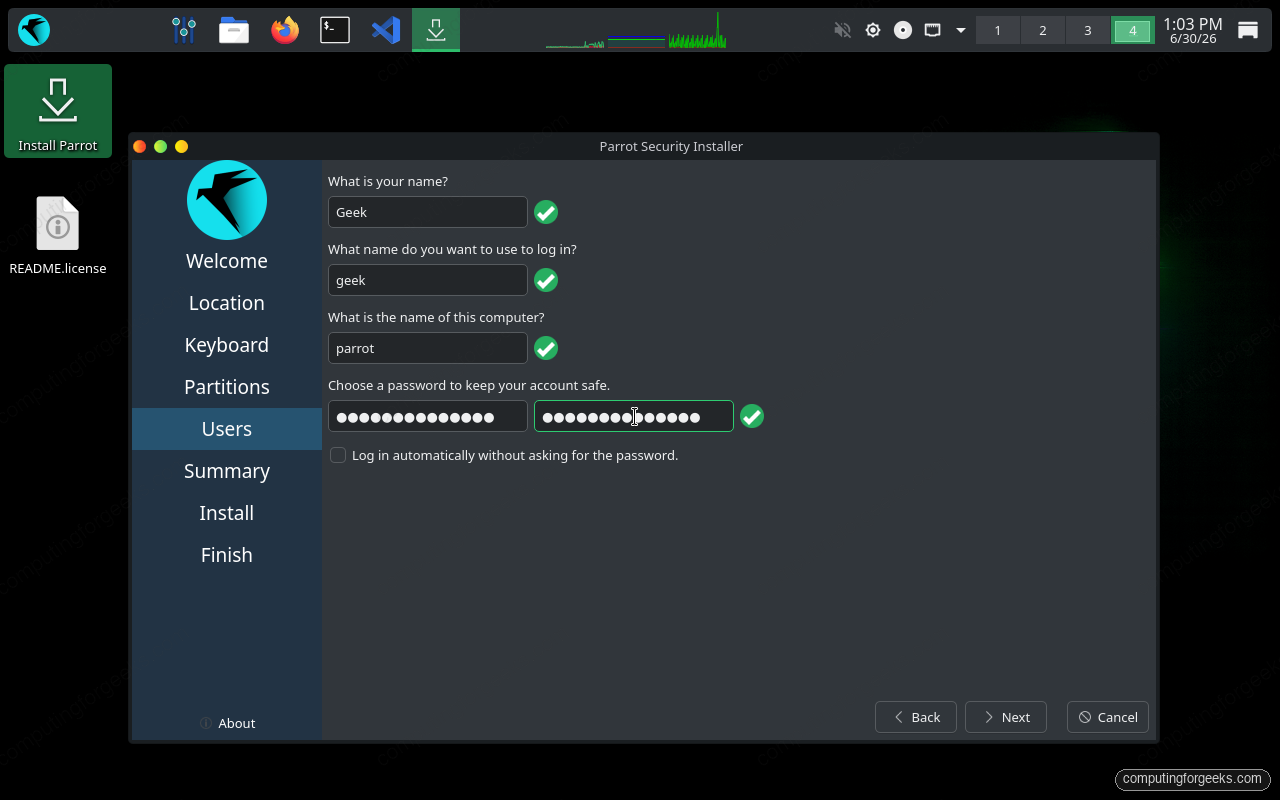Click the green check next to Geek name
The height and width of the screenshot is (800, 1280).
(x=546, y=212)
